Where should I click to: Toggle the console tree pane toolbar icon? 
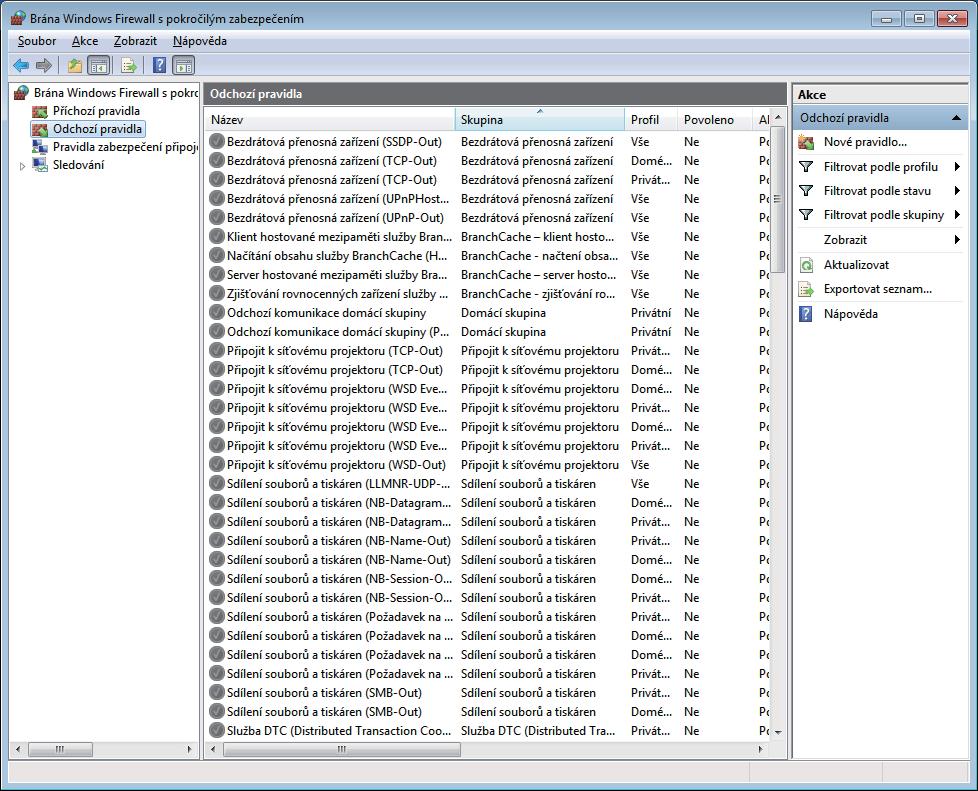pos(99,65)
